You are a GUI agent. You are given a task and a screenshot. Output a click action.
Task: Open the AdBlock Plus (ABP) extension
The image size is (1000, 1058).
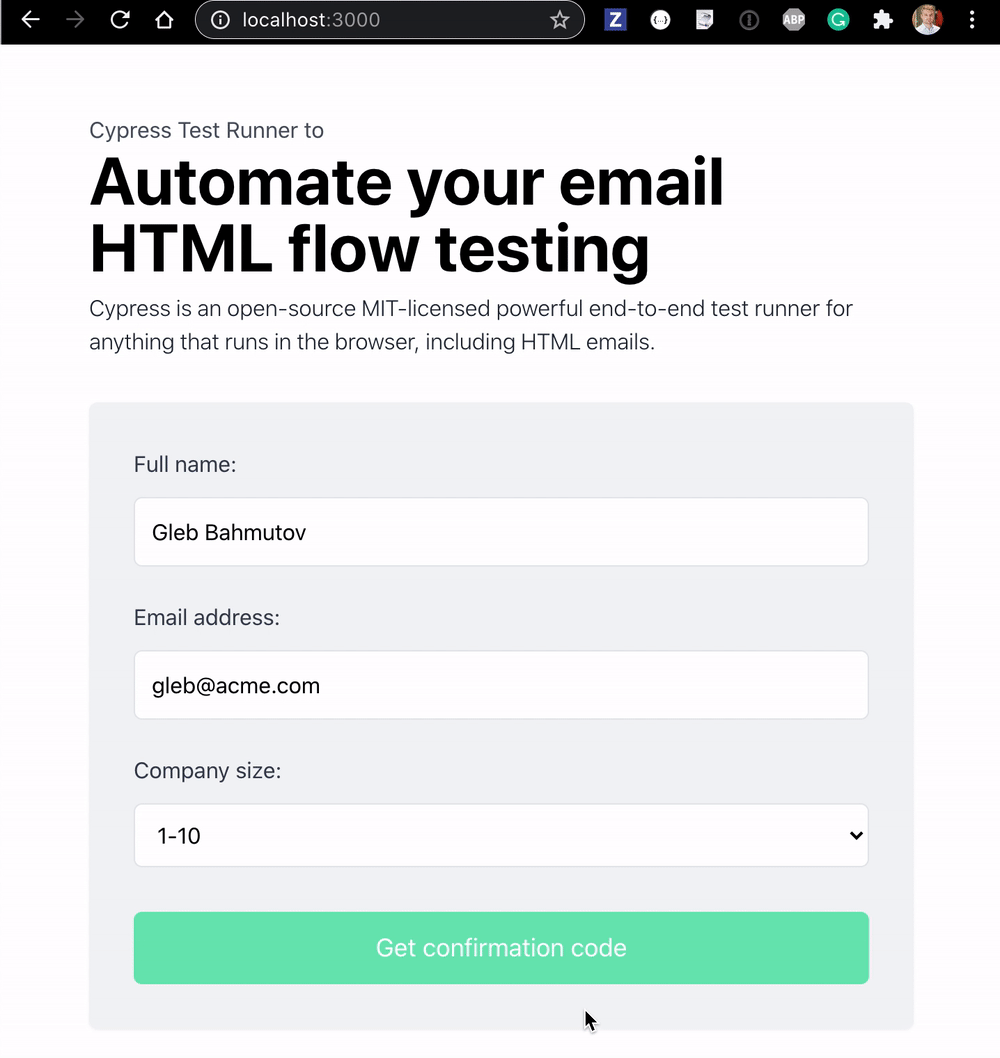click(794, 20)
